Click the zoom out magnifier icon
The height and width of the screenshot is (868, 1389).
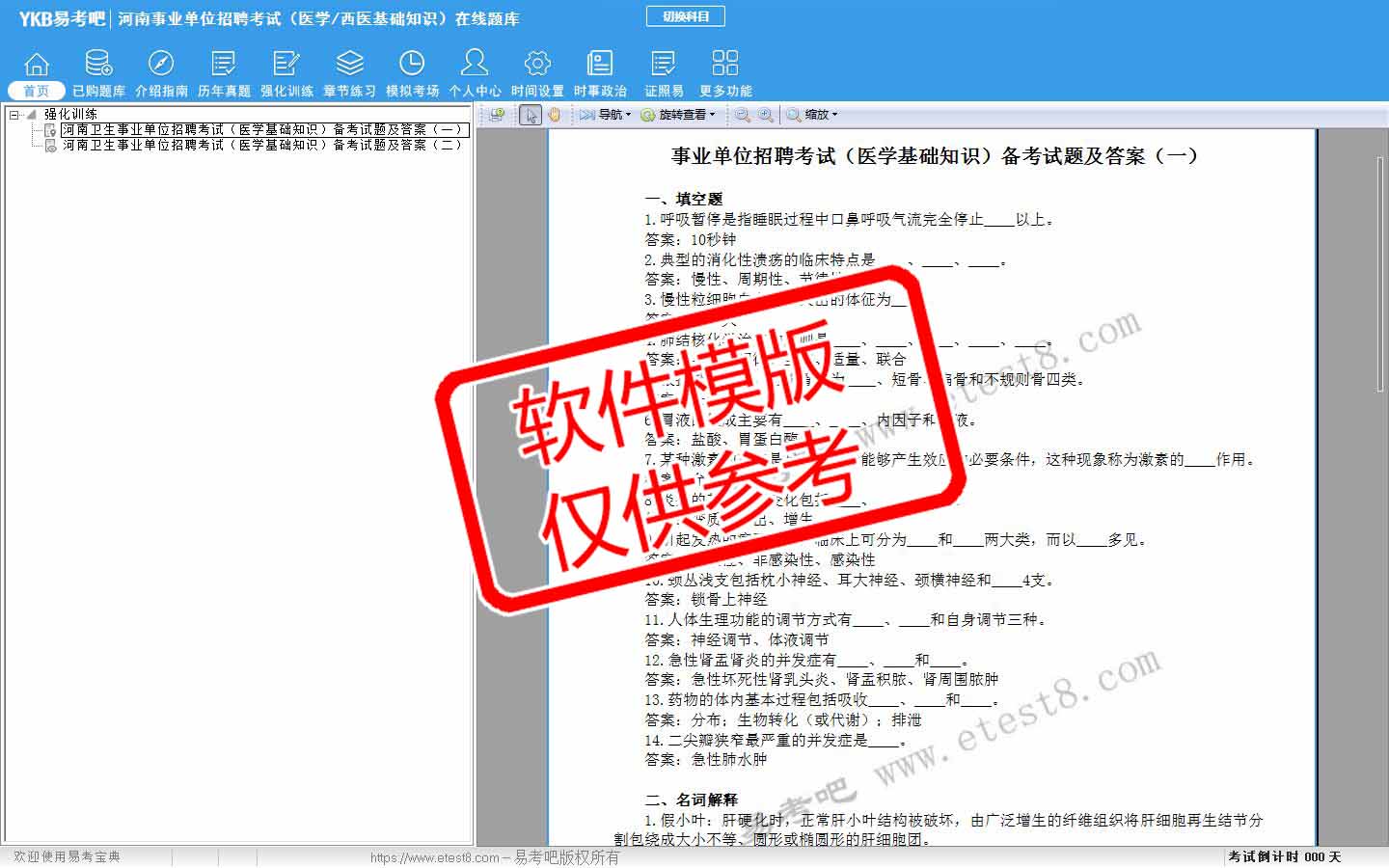tap(743, 115)
